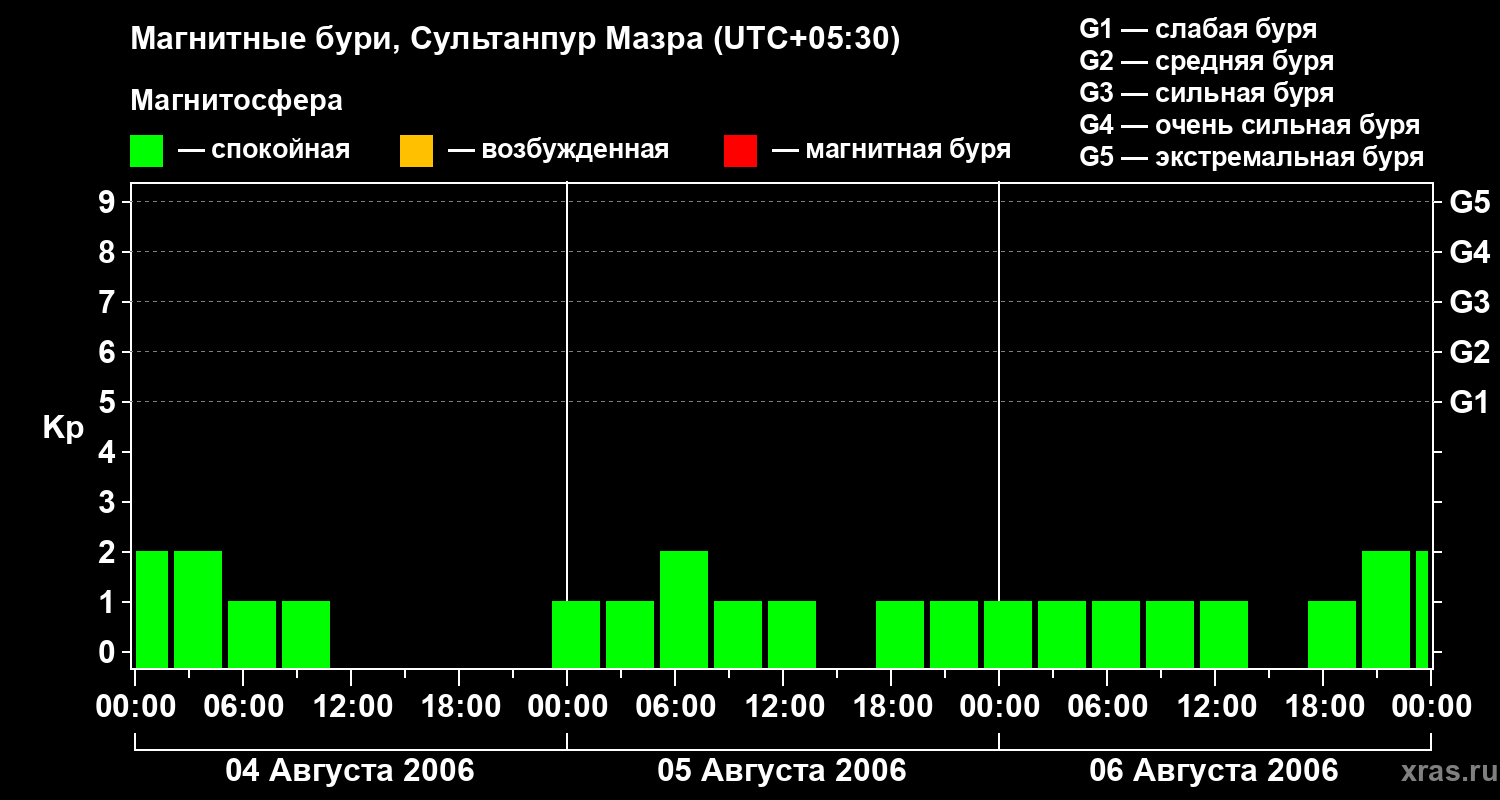
Task: Click the 06:00 time label for 04 Августа
Action: click(x=244, y=706)
